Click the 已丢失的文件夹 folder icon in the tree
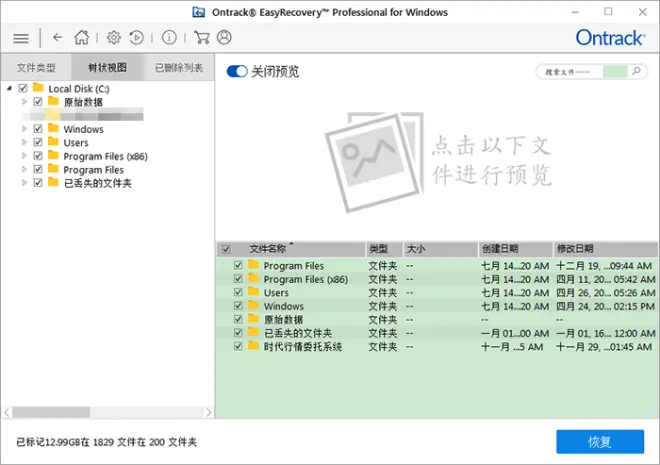Screen dimensions: 660x465 53,182
